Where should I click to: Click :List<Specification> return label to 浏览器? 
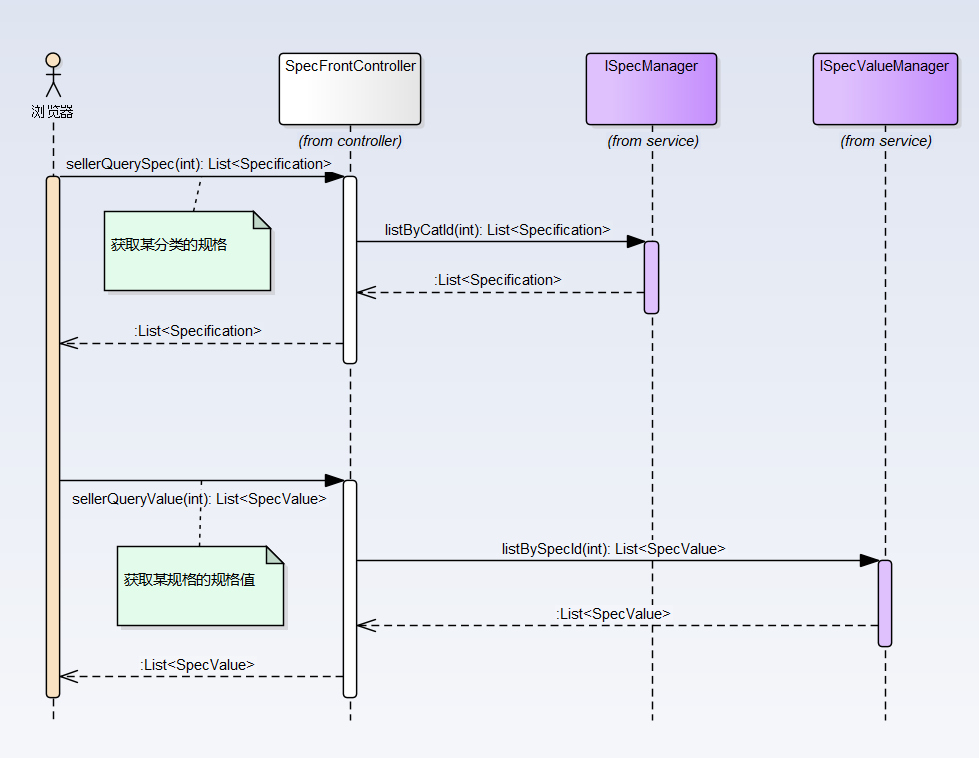click(197, 331)
